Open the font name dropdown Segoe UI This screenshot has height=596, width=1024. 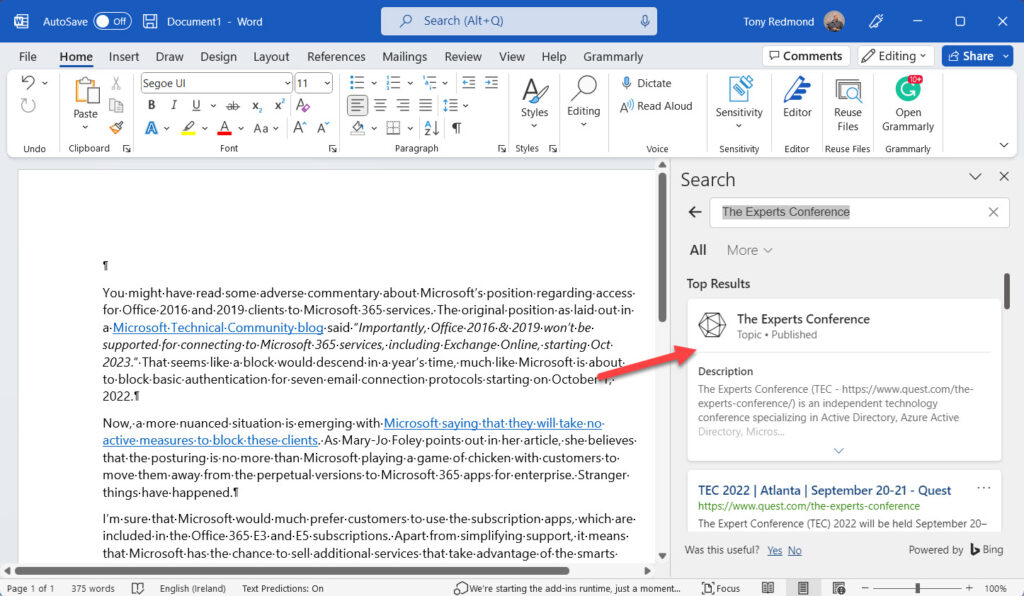pos(287,83)
